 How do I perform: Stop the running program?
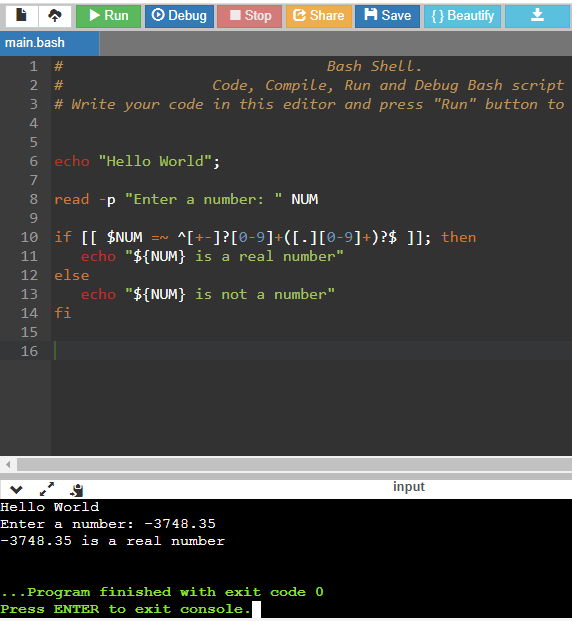tap(250, 16)
